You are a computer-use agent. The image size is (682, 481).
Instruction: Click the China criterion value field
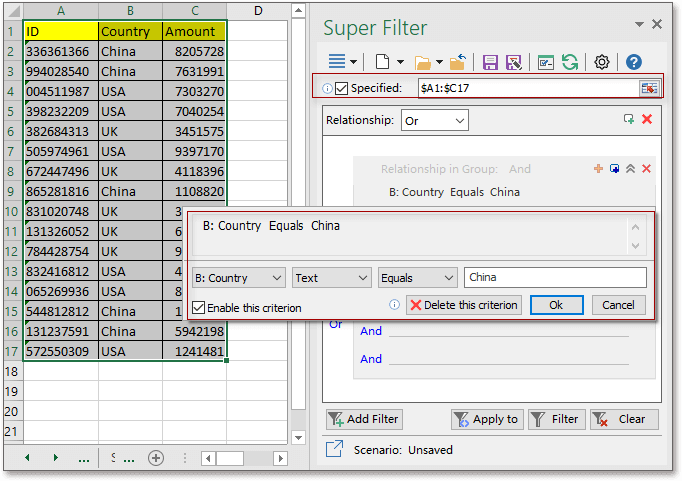tap(555, 278)
